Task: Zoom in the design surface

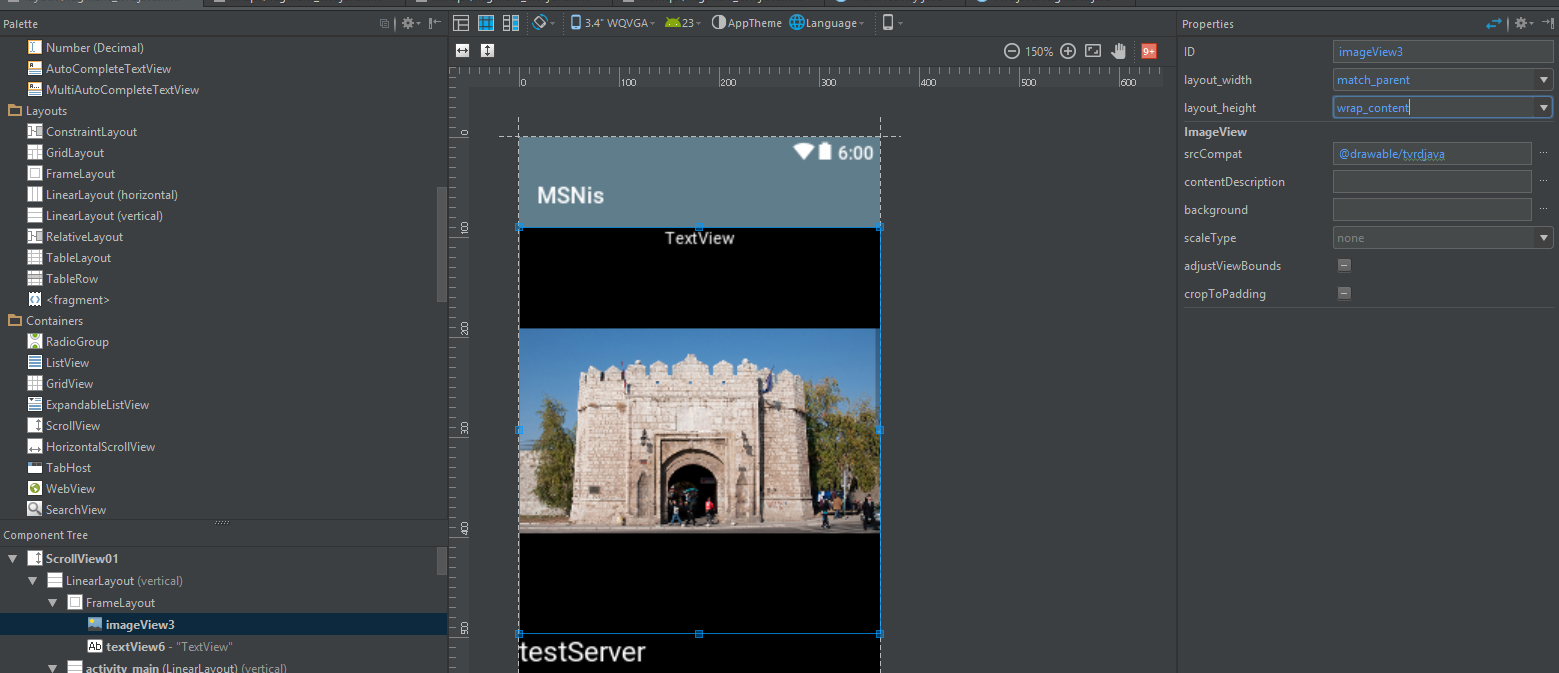Action: click(1068, 51)
